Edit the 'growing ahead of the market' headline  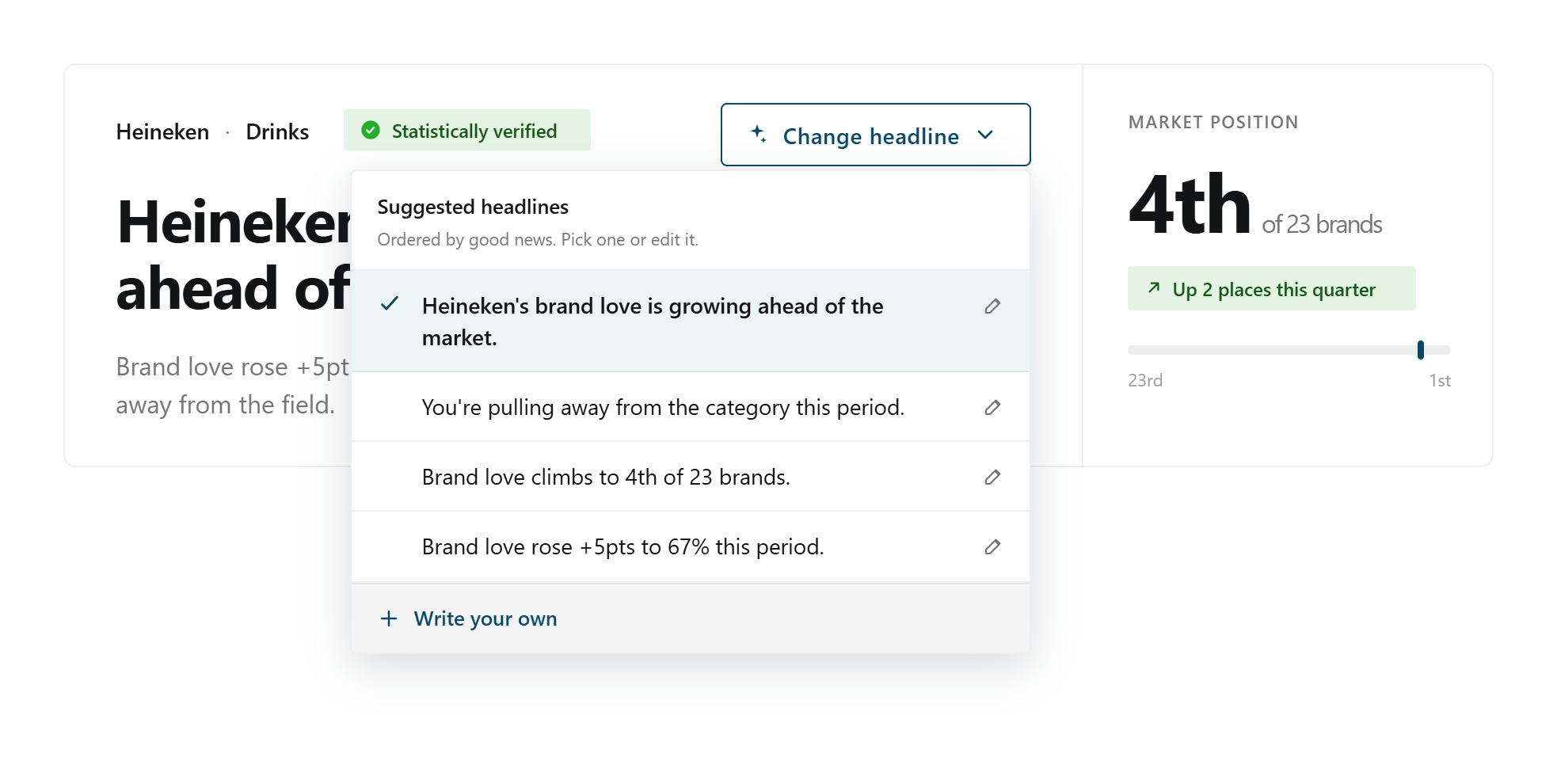[992, 306]
